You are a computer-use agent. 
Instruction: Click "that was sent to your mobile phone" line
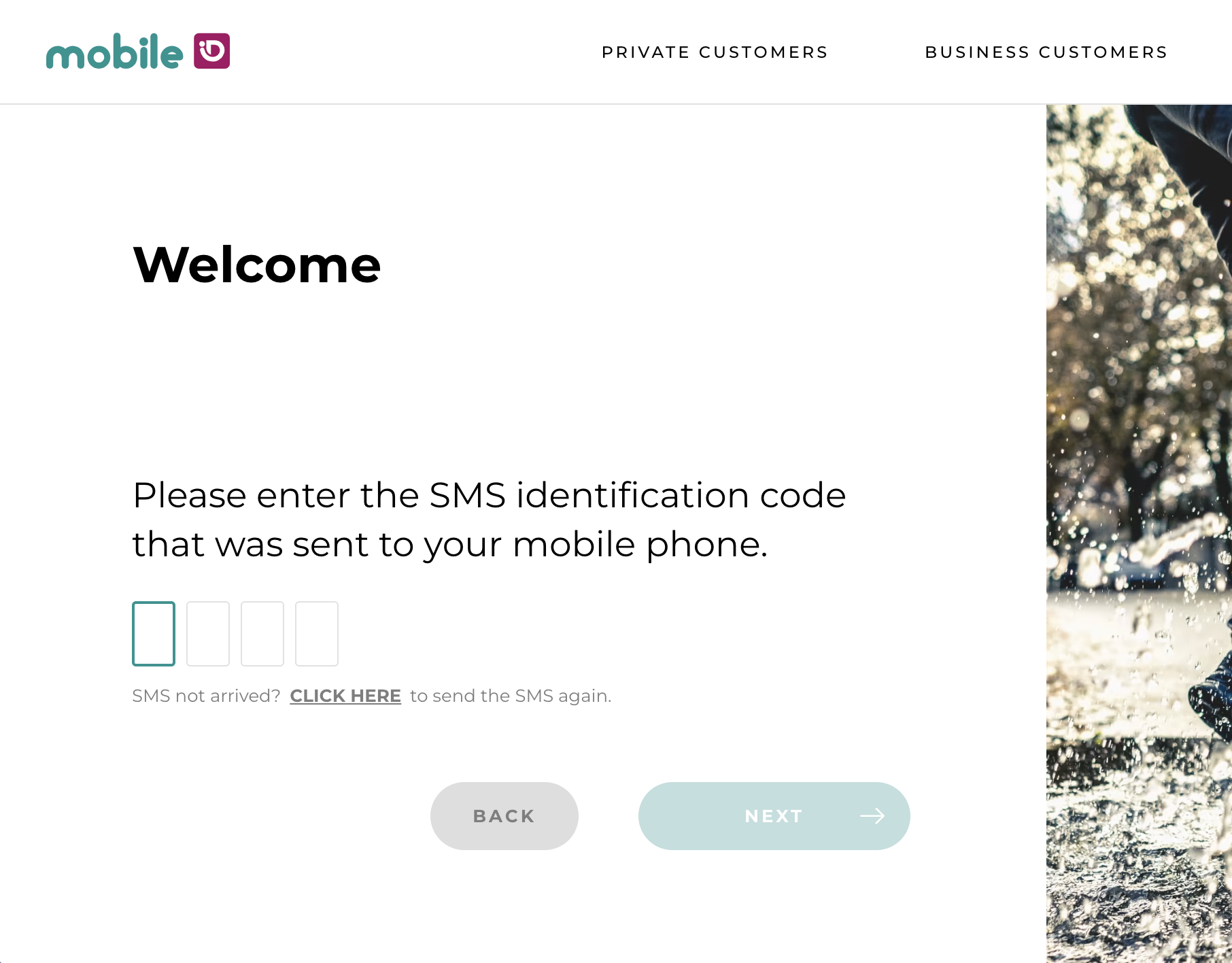click(x=450, y=545)
